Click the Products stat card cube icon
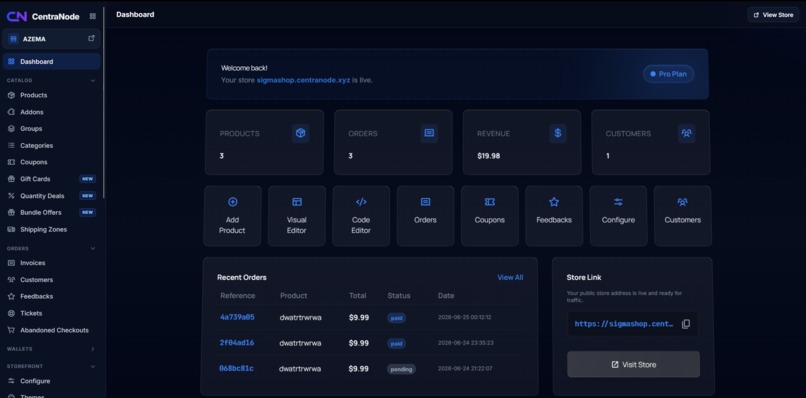 301,134
